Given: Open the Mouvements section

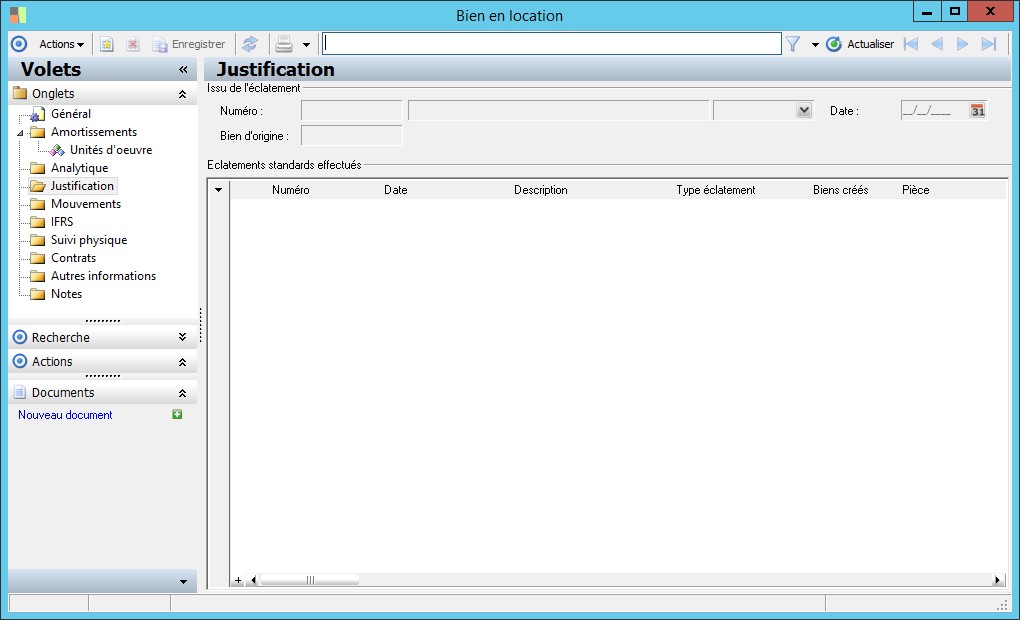Looking at the screenshot, I should coord(86,204).
